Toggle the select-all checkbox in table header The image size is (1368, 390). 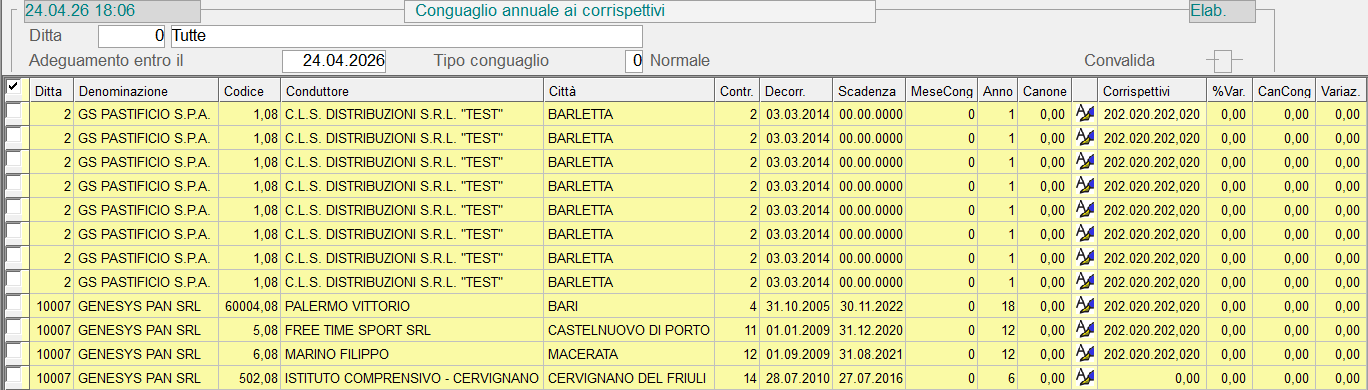click(14, 88)
